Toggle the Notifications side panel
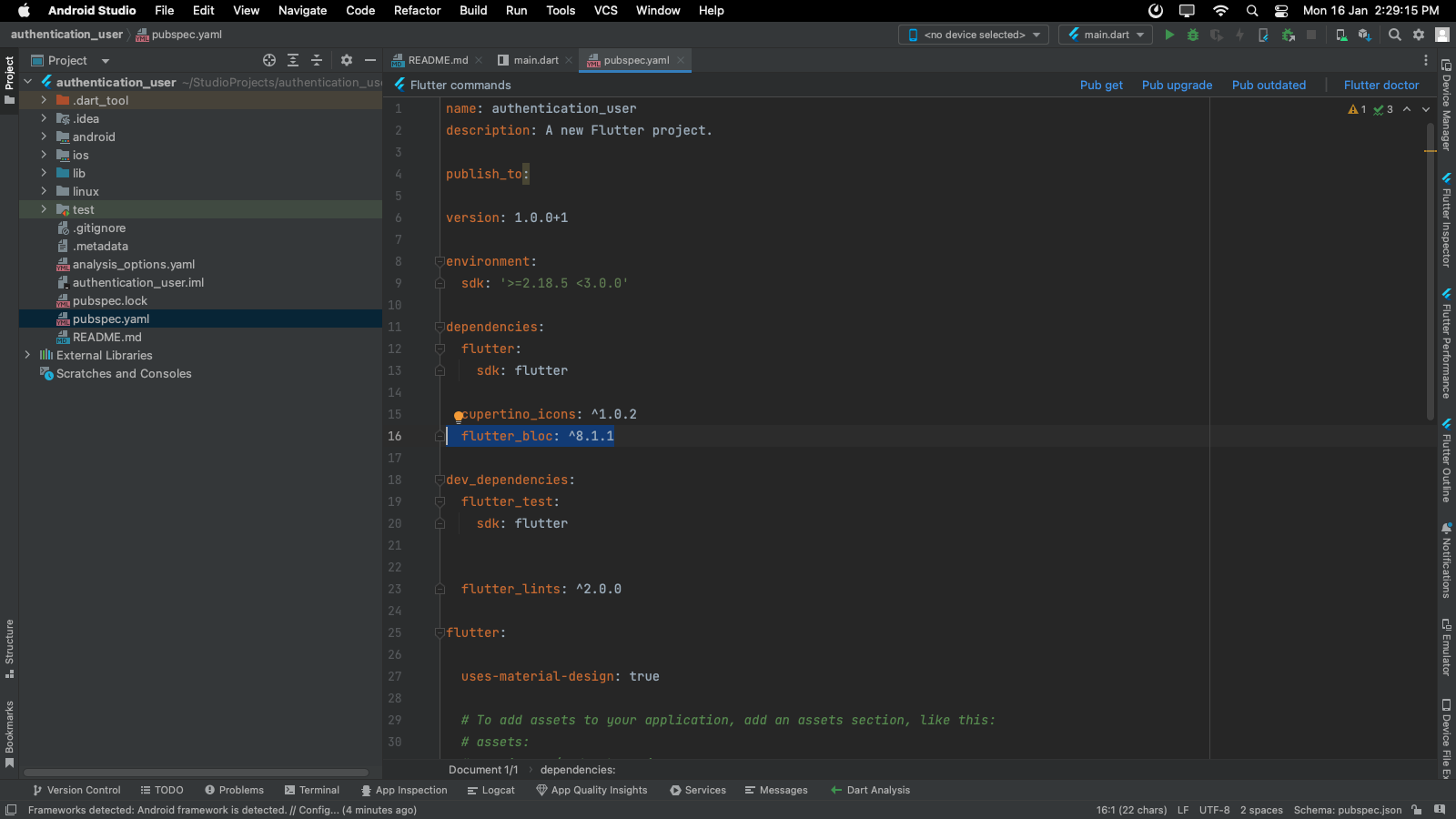The width and height of the screenshot is (1456, 819). [1446, 560]
